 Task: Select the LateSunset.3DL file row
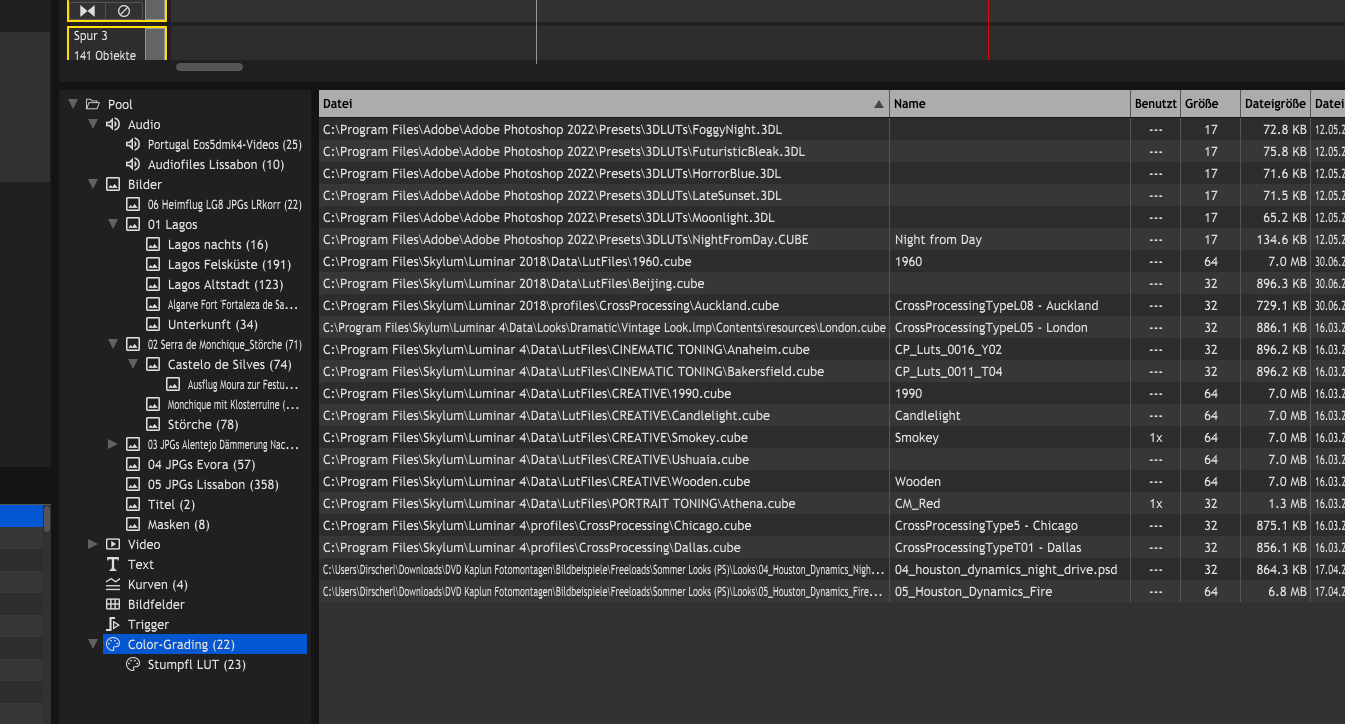tap(832, 195)
